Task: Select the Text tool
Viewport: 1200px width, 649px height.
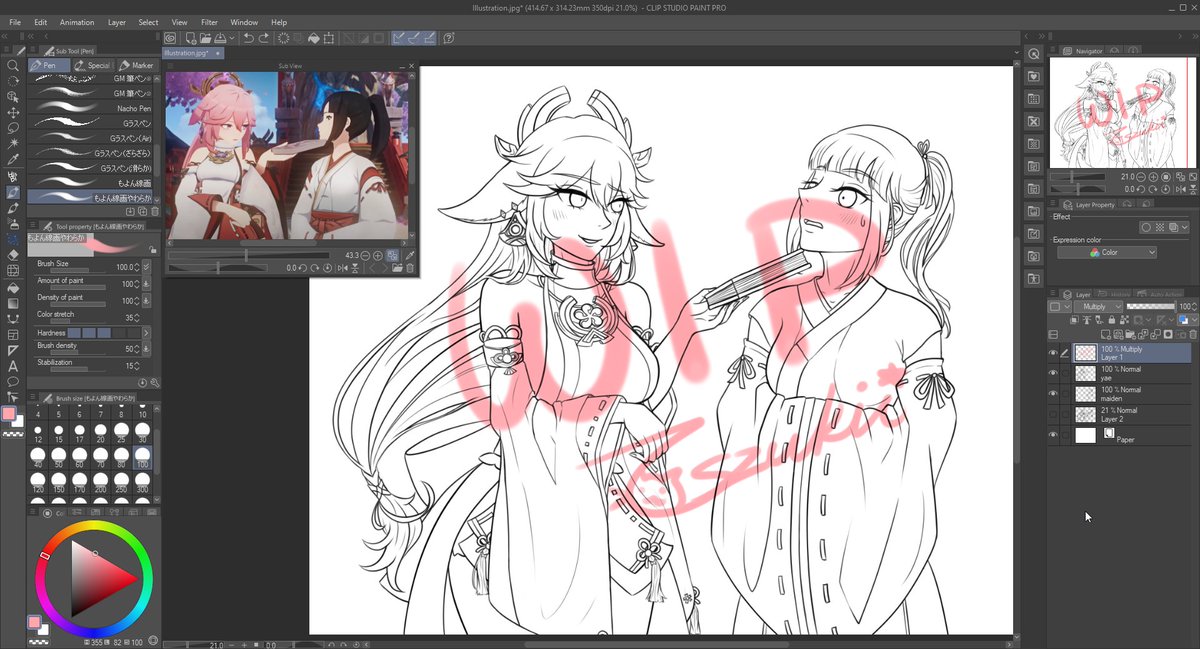Action: point(13,366)
